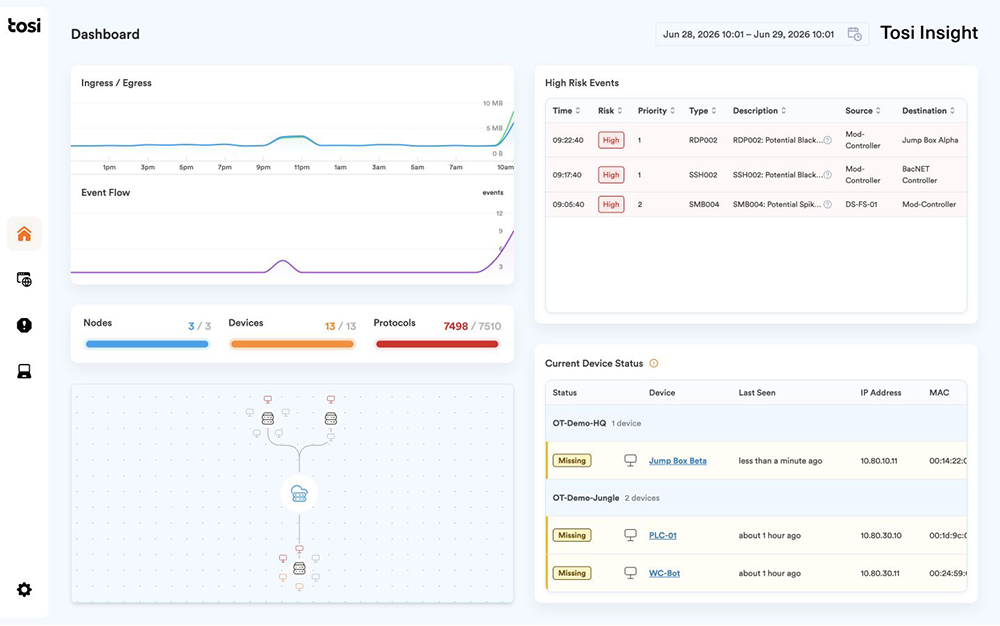Click the DS-FS-01 source cell
Screen dimensions: 1000x626
pos(861,205)
